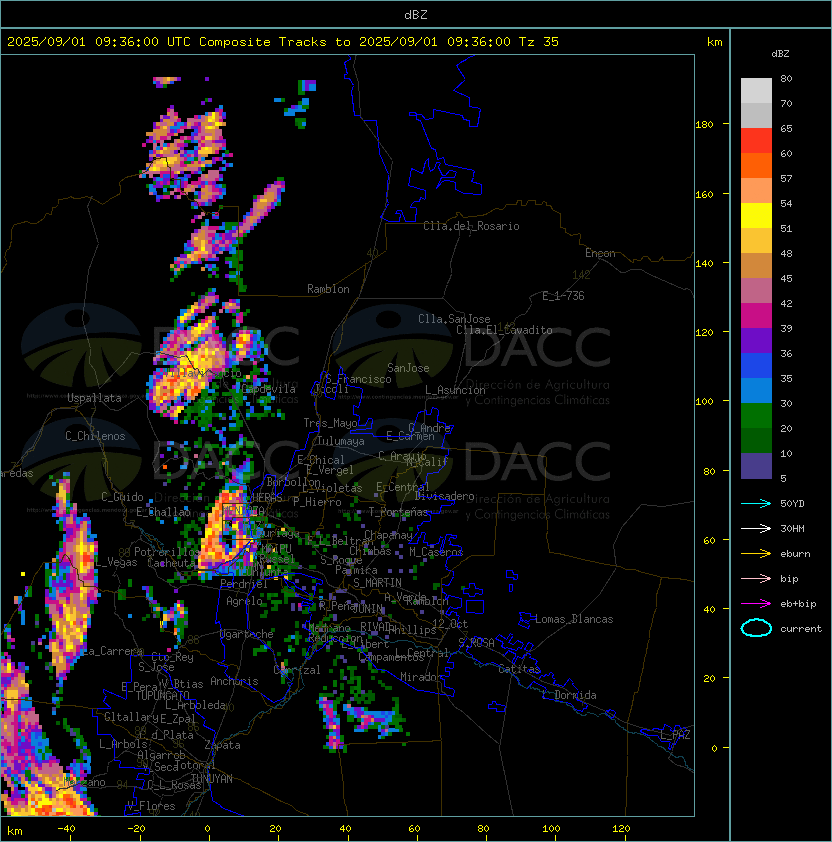Pick the magenta swatch between 42 and 39
Viewport: 832px width, 842px height.
pos(756,316)
